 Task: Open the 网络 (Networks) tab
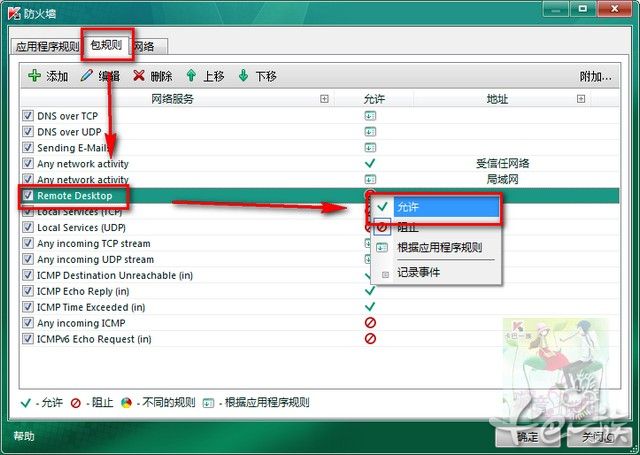click(x=145, y=46)
